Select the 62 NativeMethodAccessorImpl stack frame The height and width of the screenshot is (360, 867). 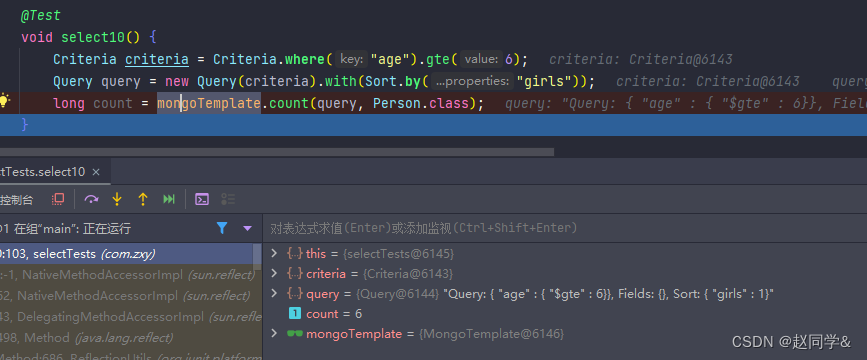click(127, 296)
